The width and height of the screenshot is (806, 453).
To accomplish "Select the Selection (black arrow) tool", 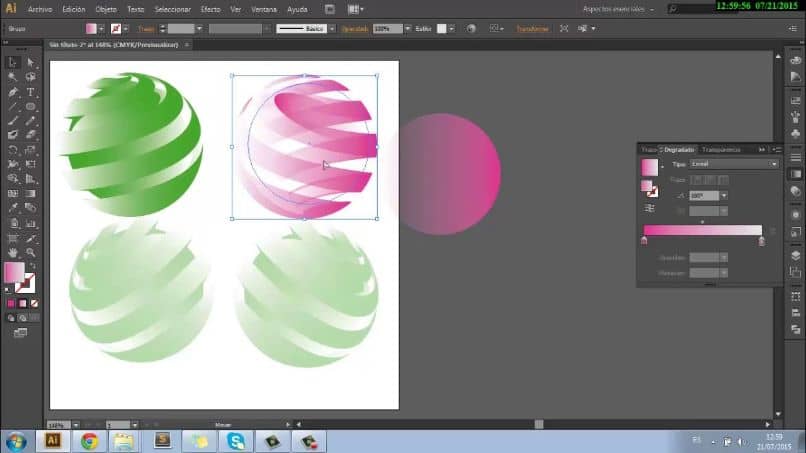I will click(13, 62).
